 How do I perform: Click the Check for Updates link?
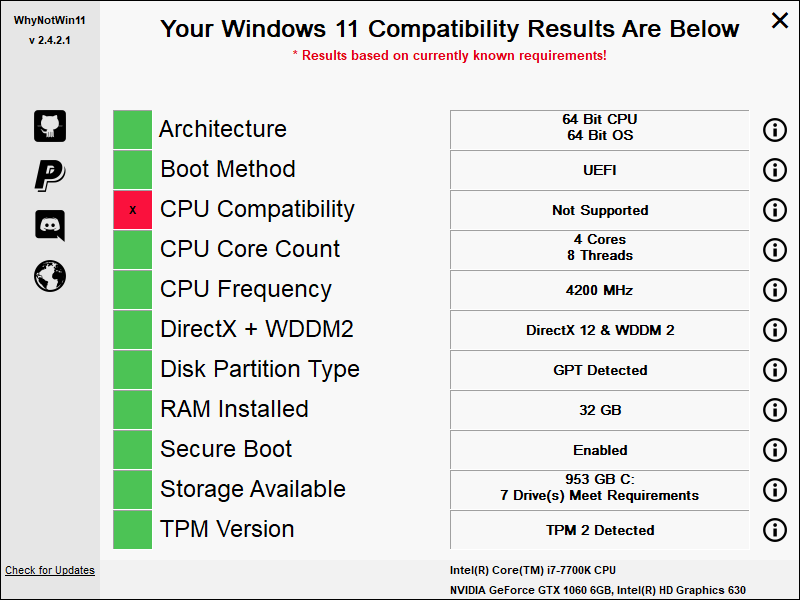pyautogui.click(x=50, y=571)
